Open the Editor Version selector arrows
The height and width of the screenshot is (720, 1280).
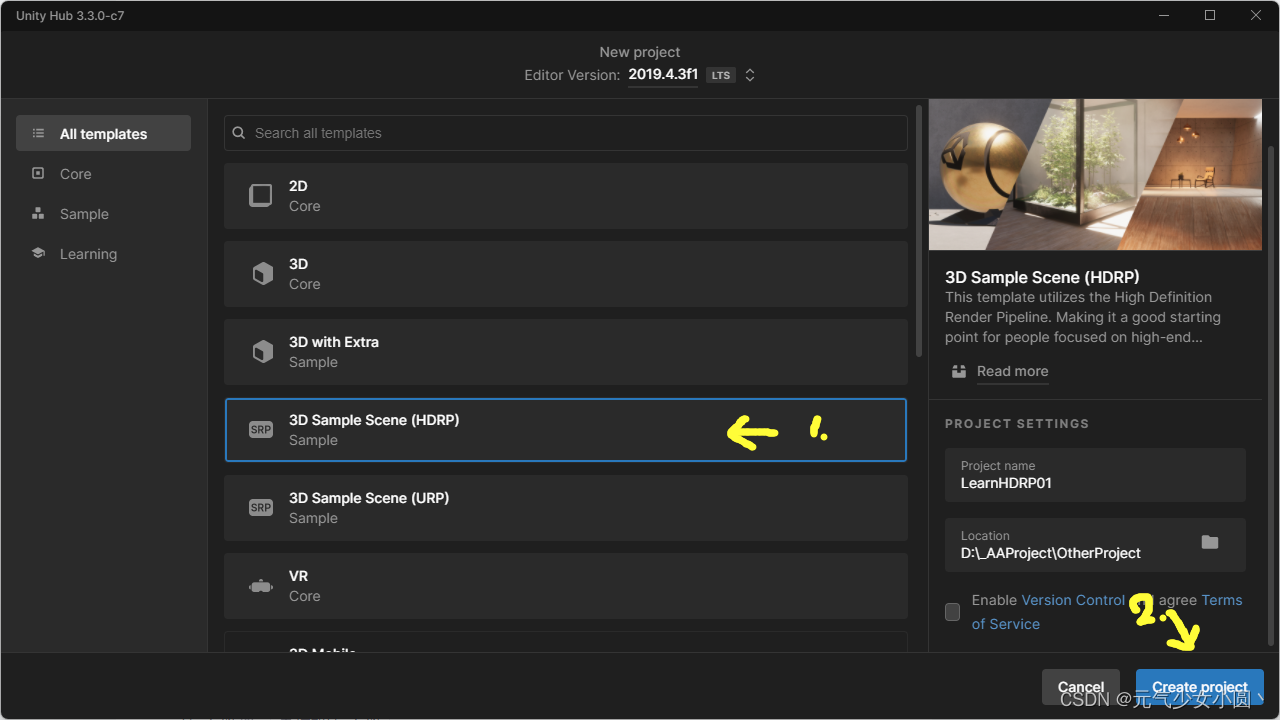click(750, 75)
